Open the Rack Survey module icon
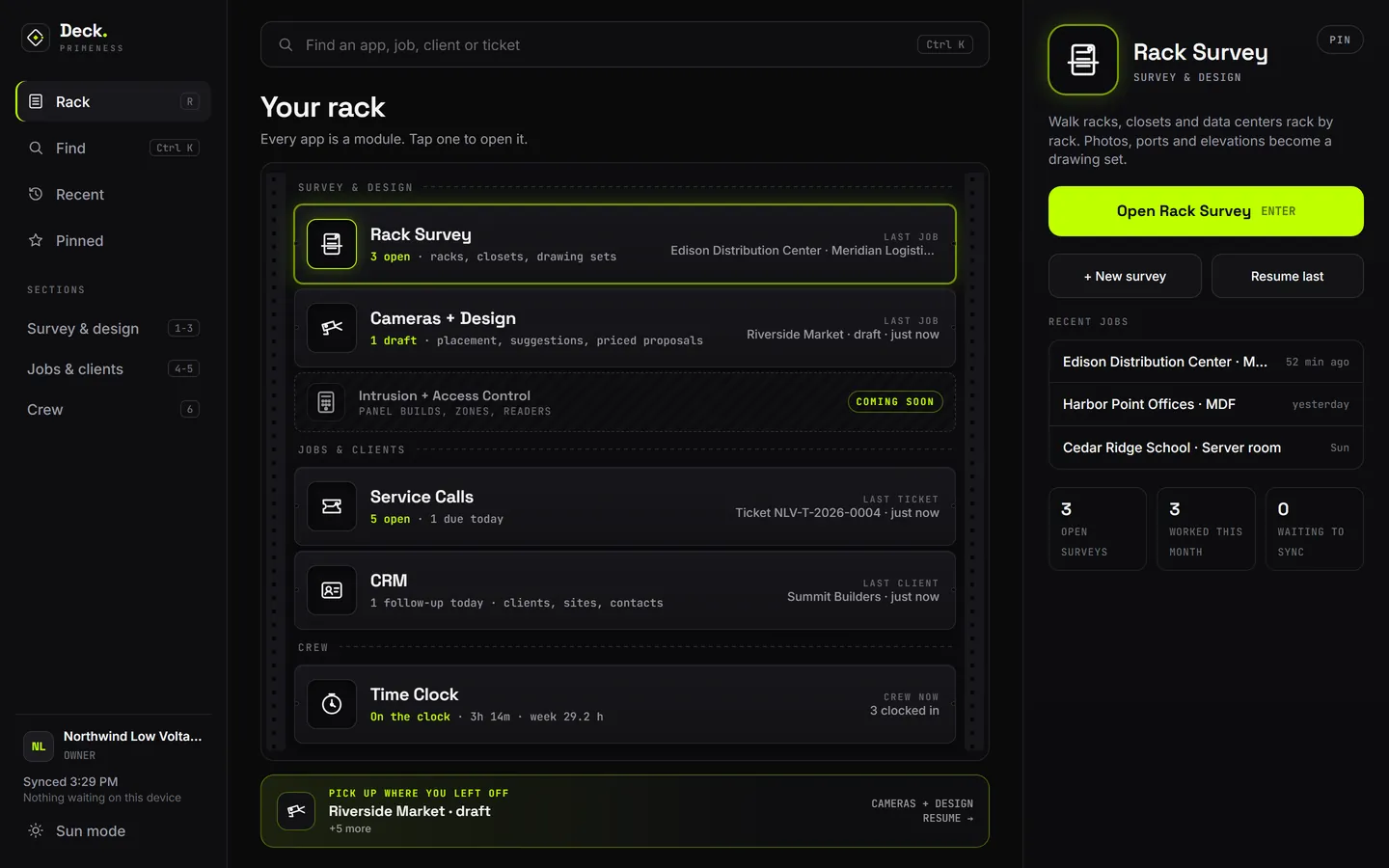 click(x=332, y=244)
